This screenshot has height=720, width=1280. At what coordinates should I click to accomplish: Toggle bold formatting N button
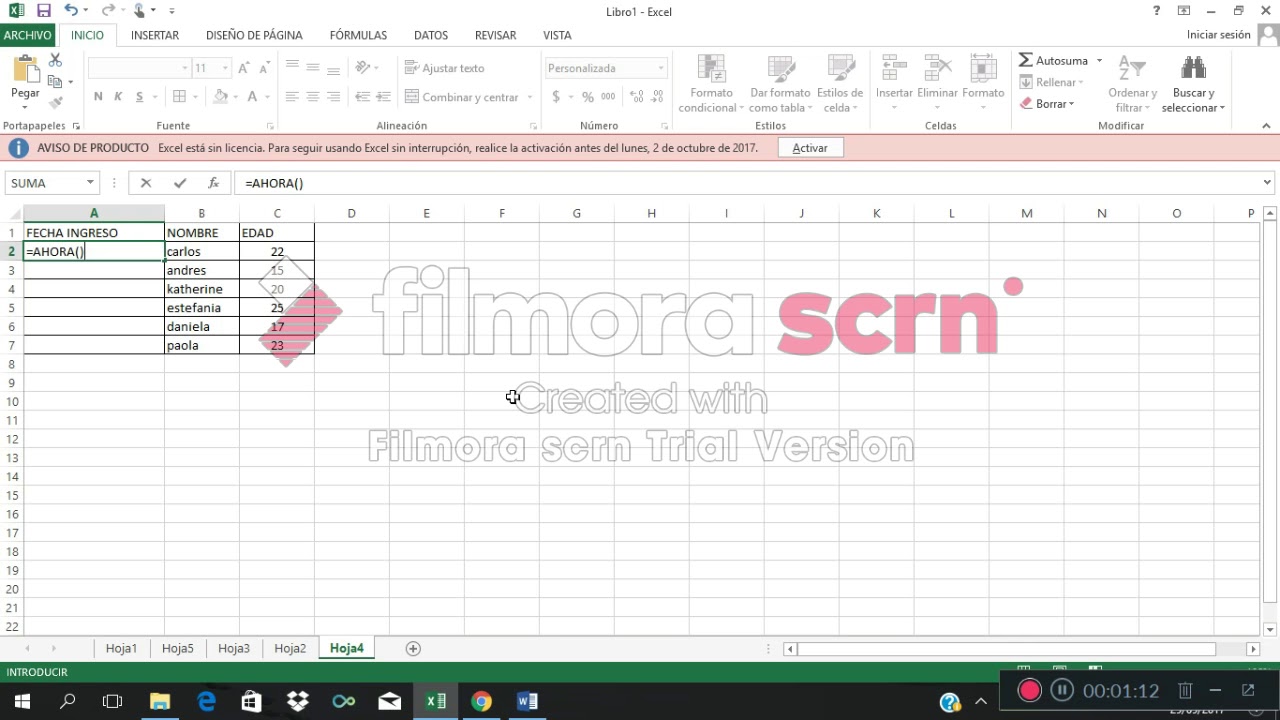coord(98,97)
